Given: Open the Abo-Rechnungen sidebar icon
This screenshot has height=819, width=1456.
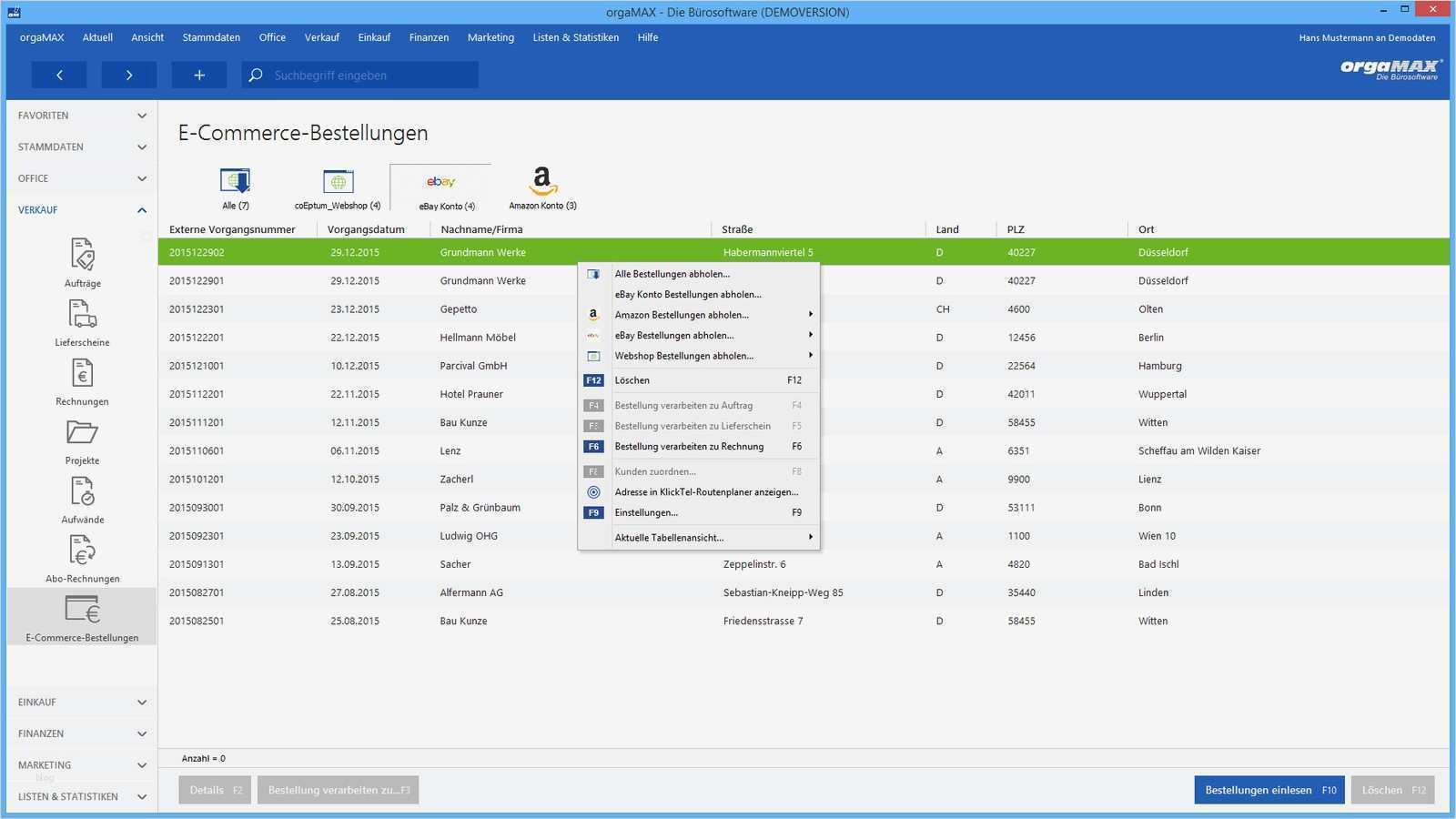Looking at the screenshot, I should click(82, 551).
